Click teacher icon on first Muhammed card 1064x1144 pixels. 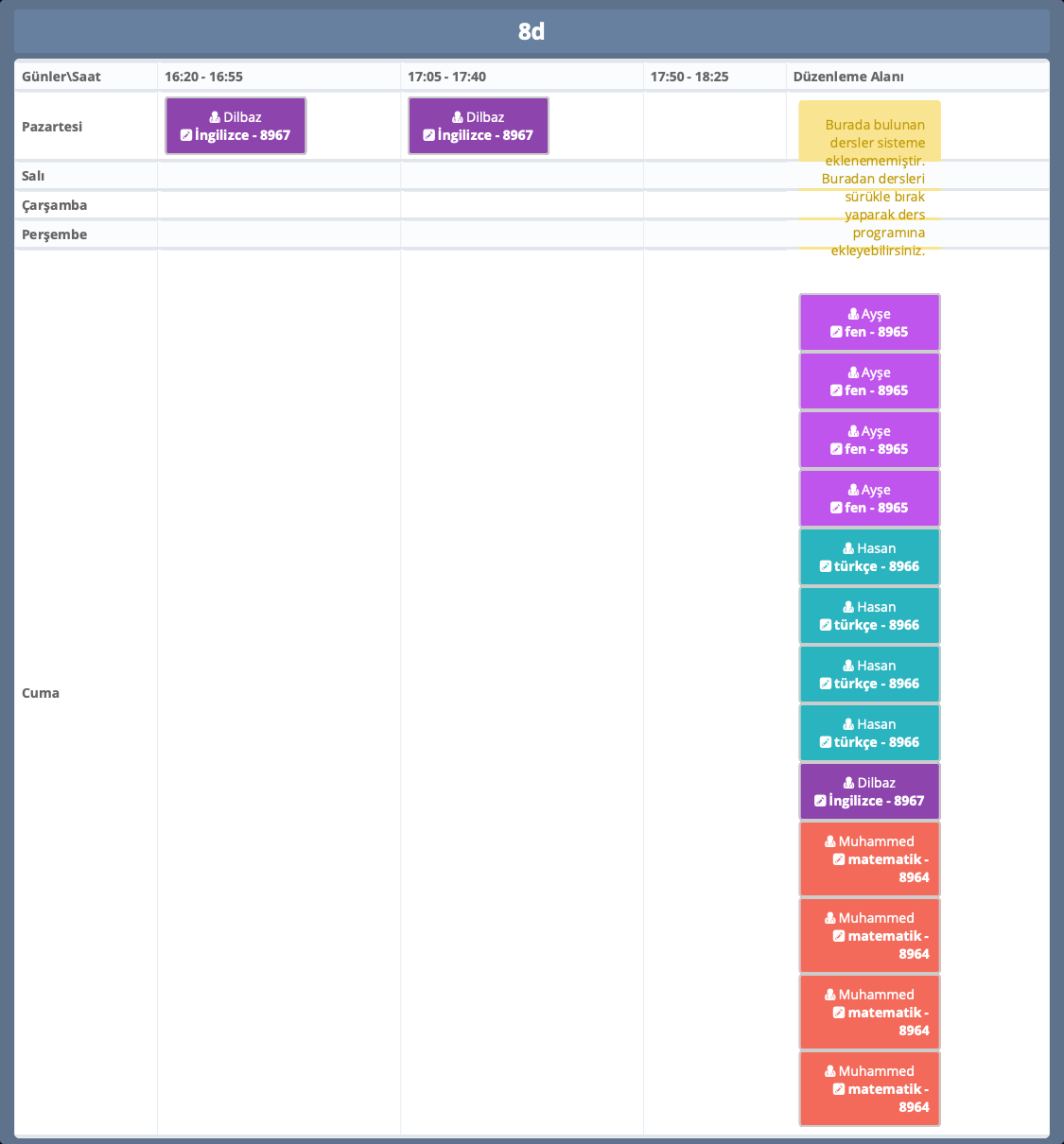[x=830, y=841]
